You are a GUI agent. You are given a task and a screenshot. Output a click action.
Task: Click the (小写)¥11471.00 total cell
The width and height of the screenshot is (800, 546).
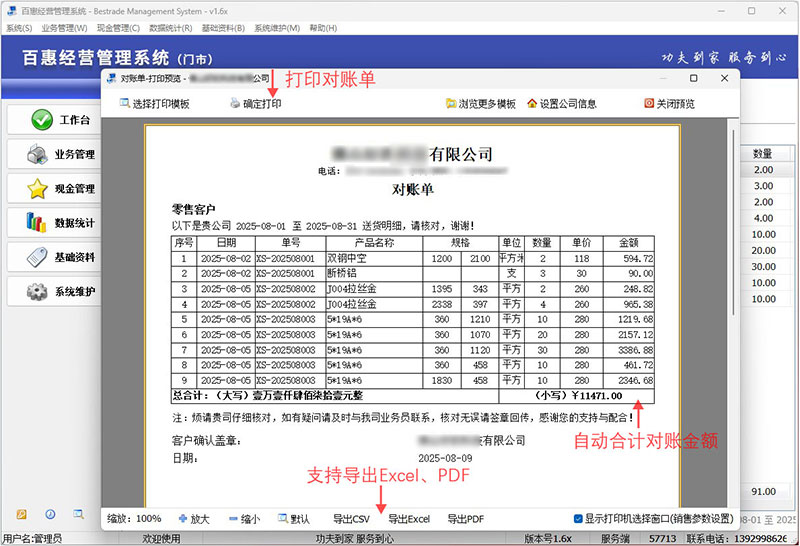578,395
